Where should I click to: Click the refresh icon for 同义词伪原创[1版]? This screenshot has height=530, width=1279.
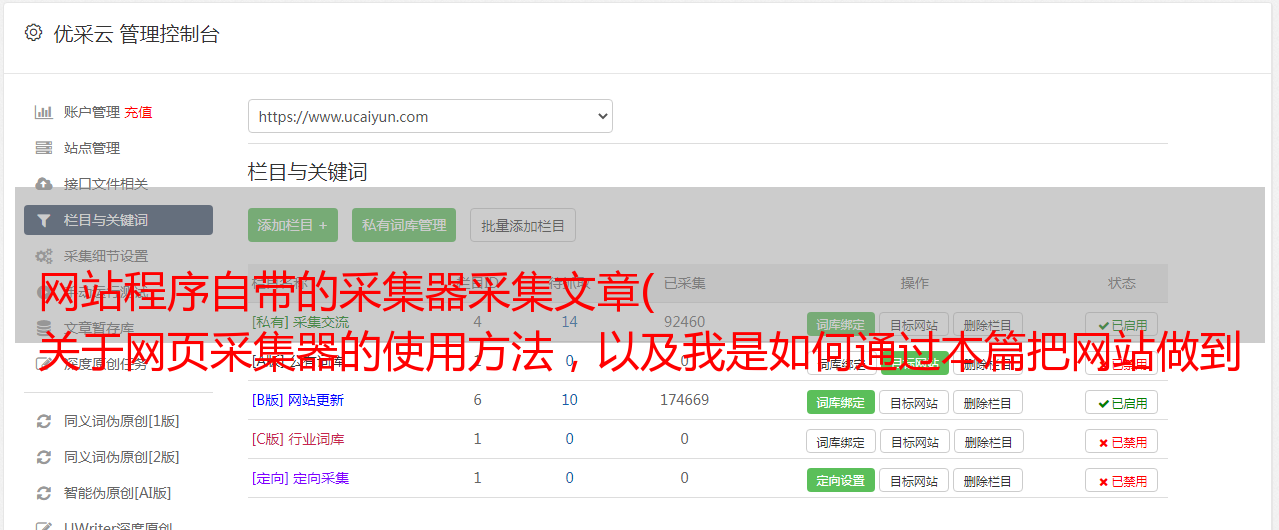pyautogui.click(x=43, y=421)
